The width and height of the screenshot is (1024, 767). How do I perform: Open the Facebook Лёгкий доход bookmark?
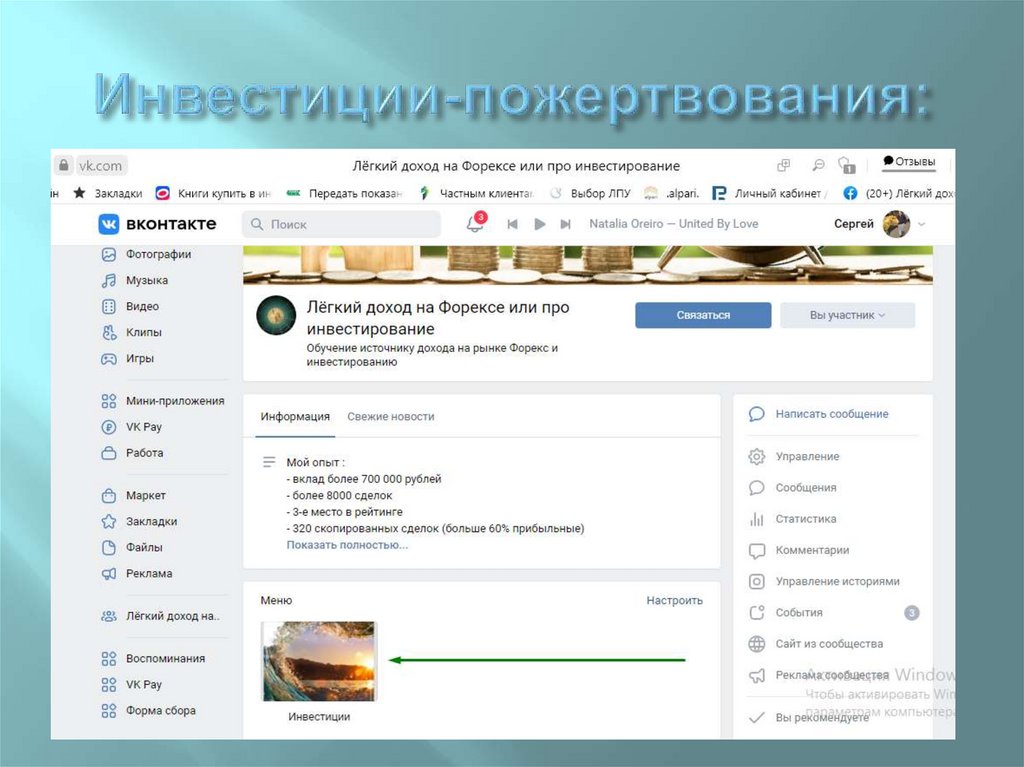pyautogui.click(x=899, y=193)
